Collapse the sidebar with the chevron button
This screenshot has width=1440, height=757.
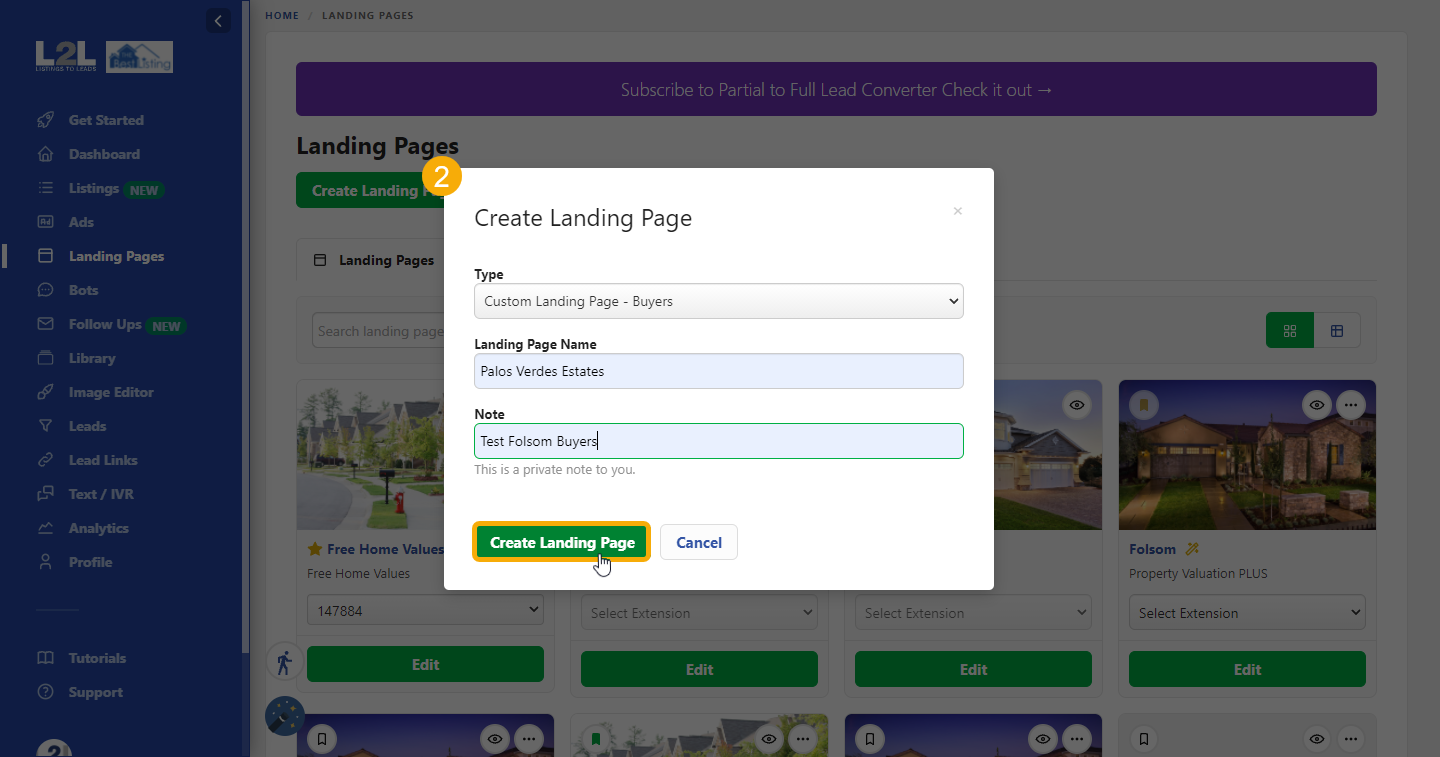coord(218,20)
